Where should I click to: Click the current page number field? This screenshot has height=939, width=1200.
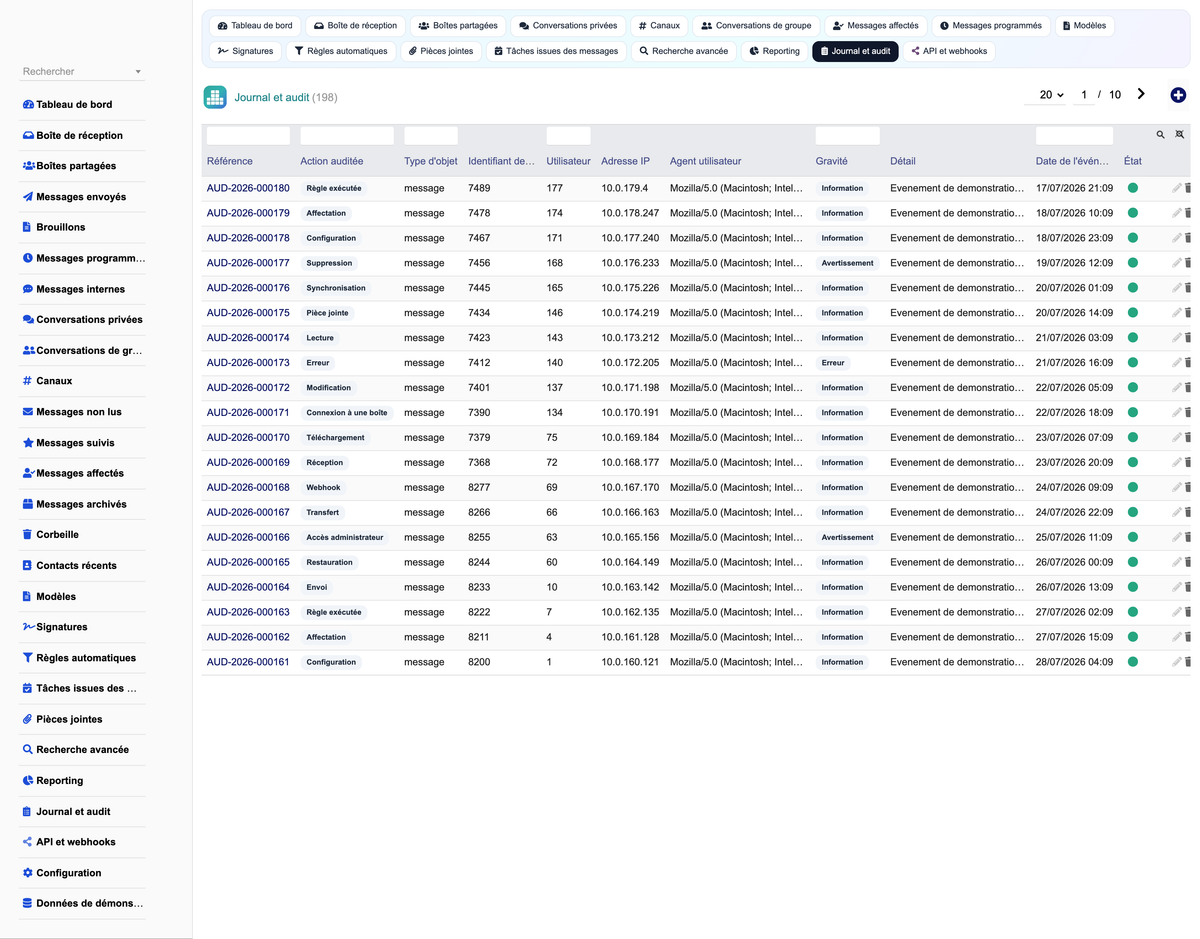coord(1084,95)
